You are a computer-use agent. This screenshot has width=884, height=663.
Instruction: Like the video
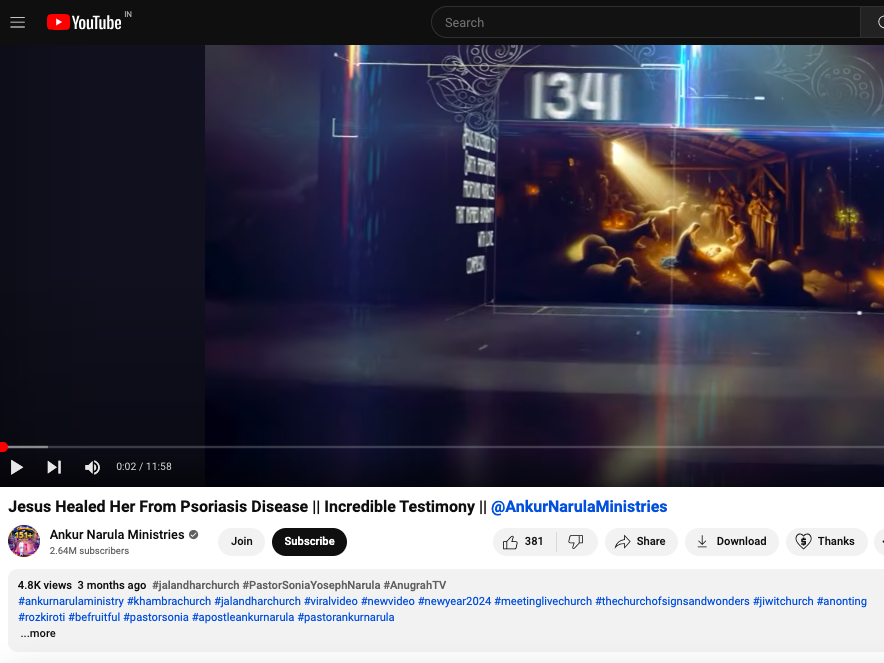(524, 541)
